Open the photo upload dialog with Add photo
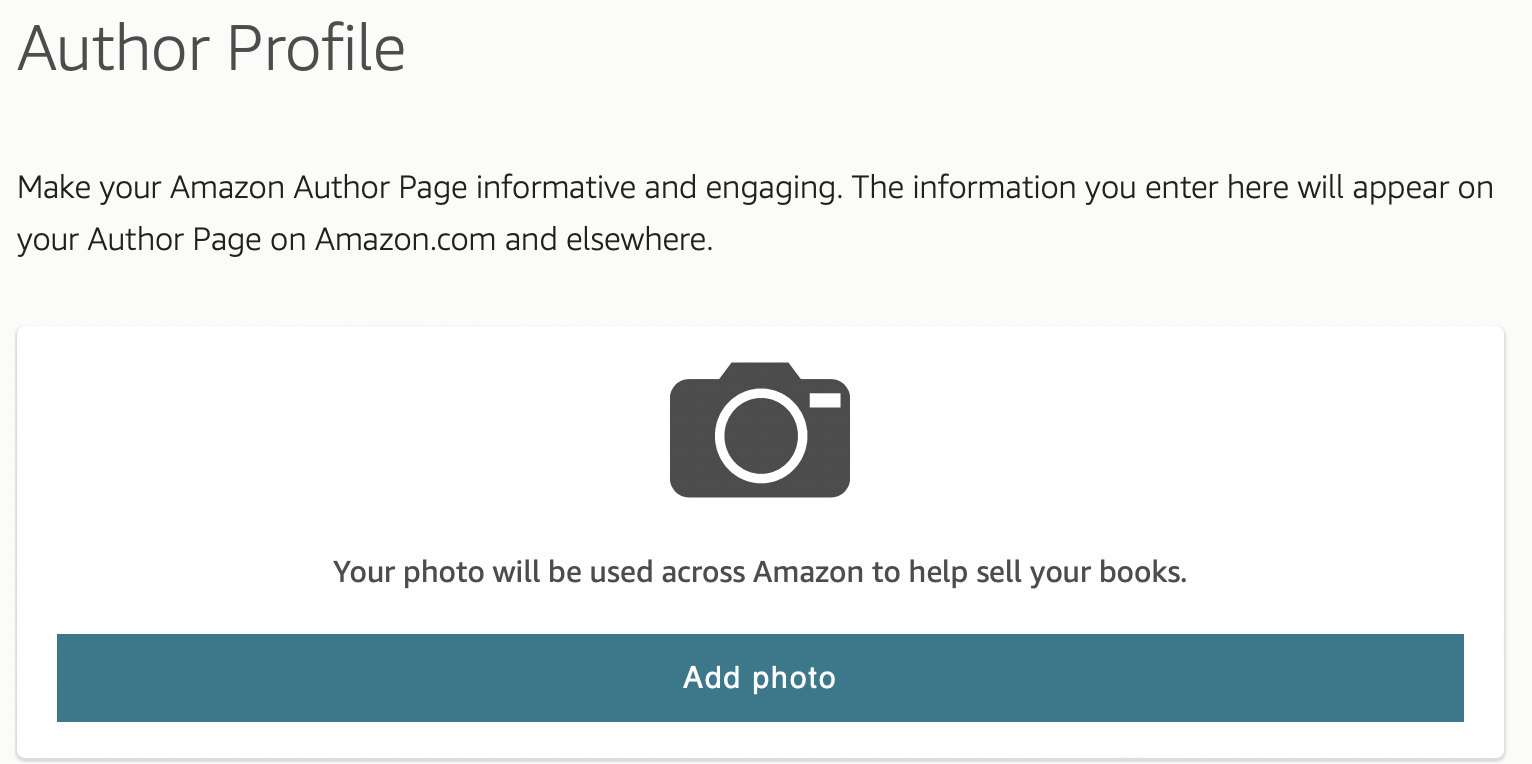Image resolution: width=1532 pixels, height=764 pixels. click(760, 678)
